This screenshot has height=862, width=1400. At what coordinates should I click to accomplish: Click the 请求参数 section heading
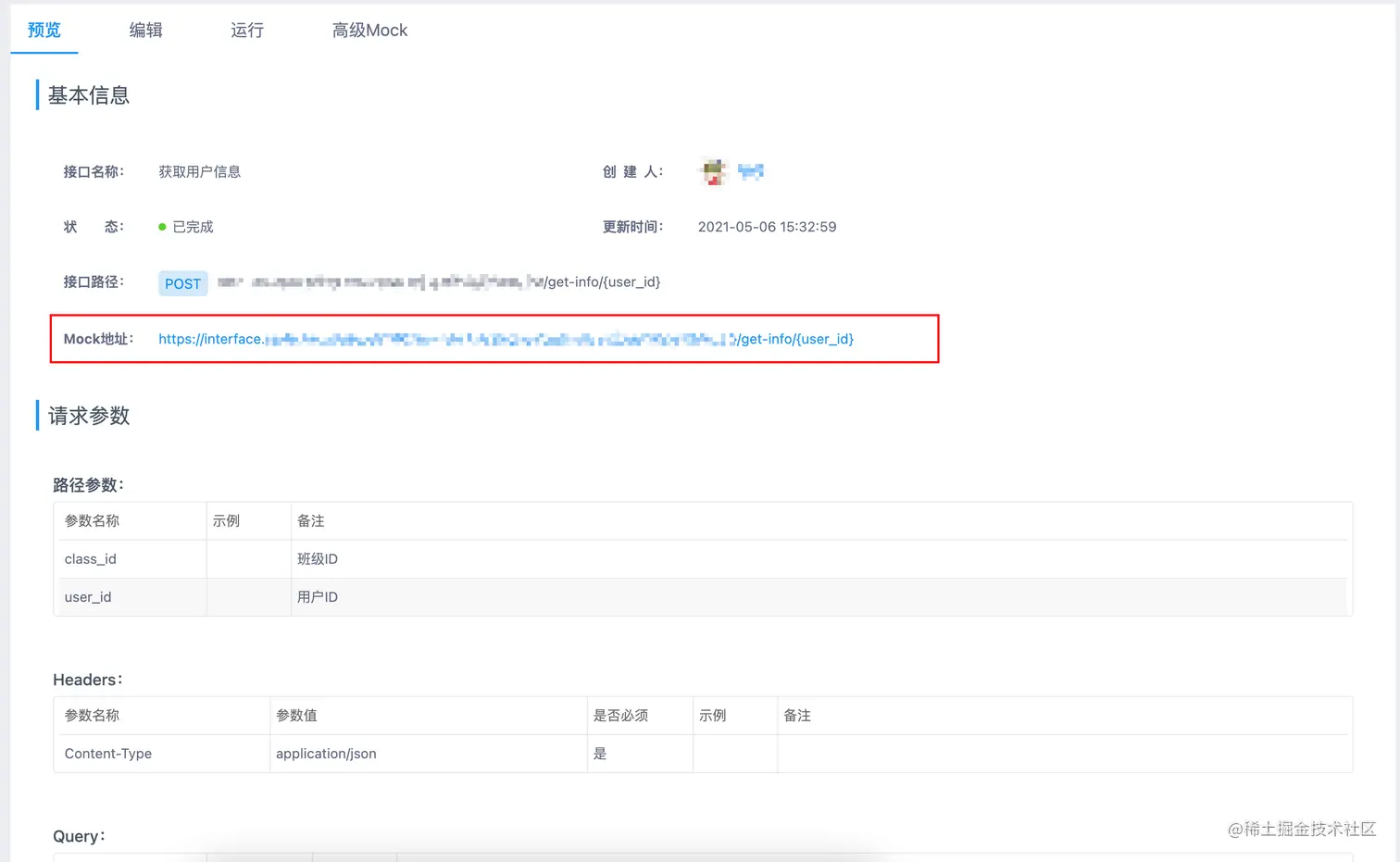tap(88, 416)
